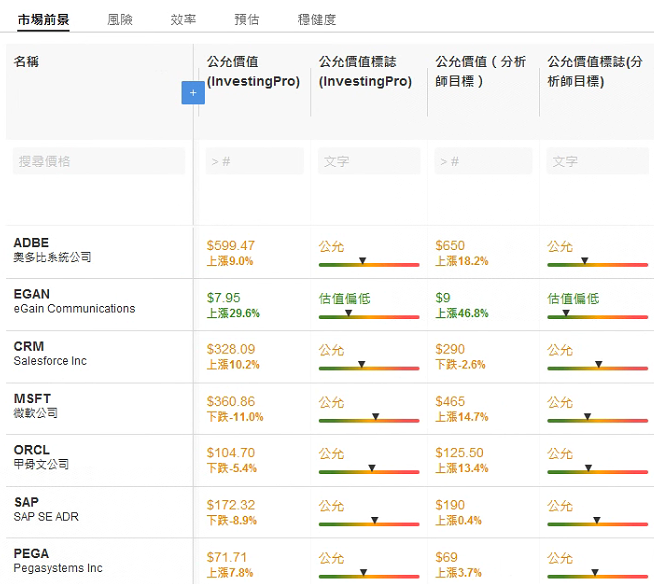Open the SAP SE ADR link

point(46,509)
